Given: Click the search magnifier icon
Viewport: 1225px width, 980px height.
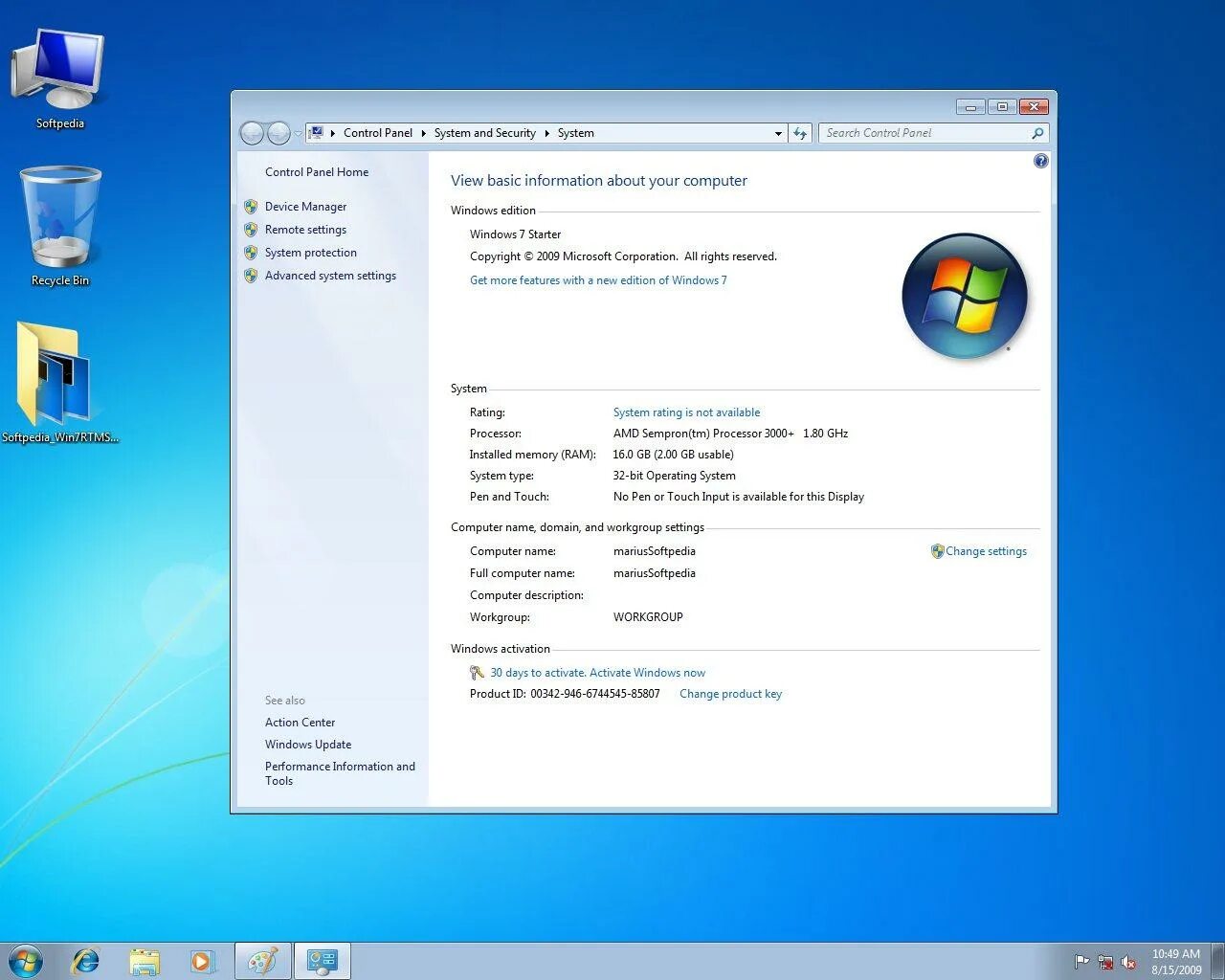Looking at the screenshot, I should [1037, 133].
